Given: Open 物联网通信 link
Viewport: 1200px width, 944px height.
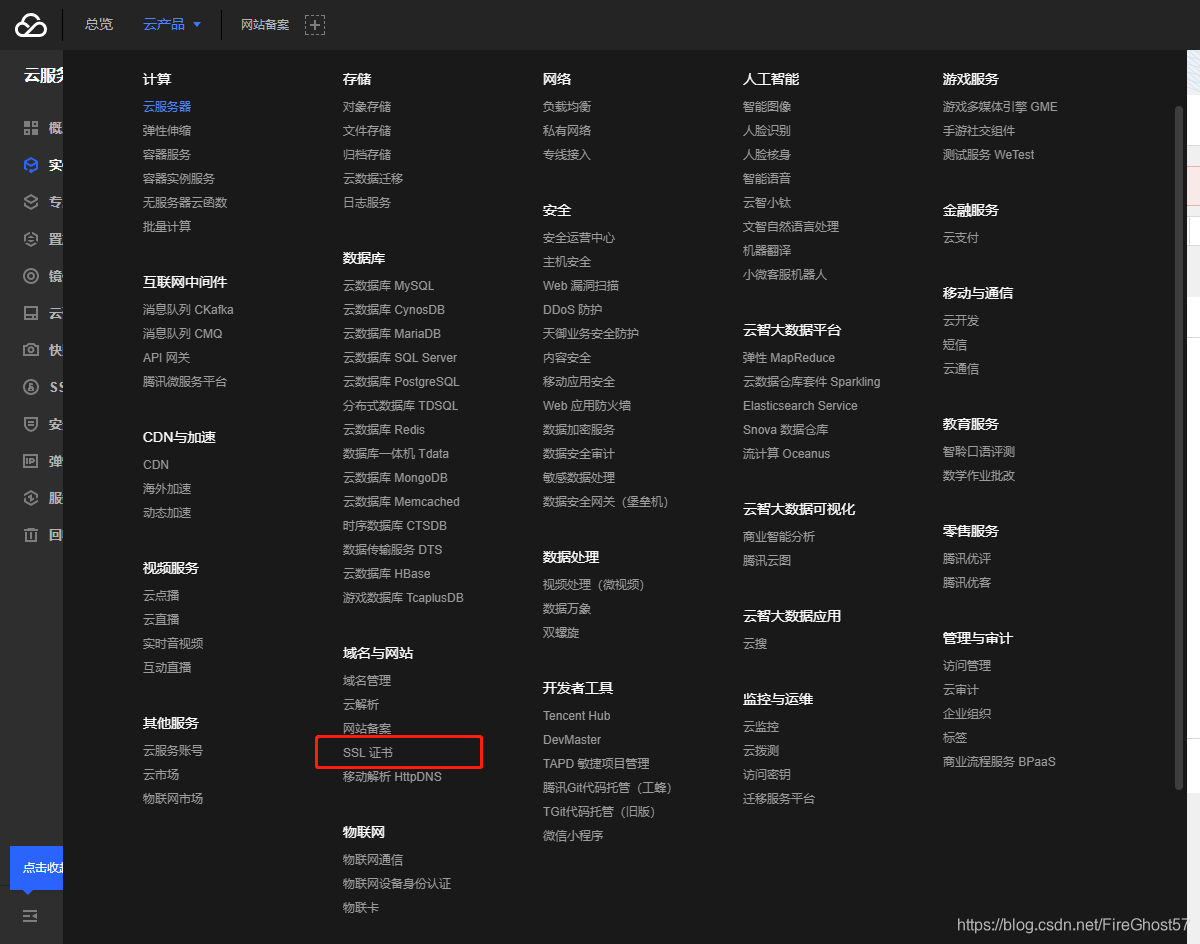Looking at the screenshot, I should click(373, 859).
